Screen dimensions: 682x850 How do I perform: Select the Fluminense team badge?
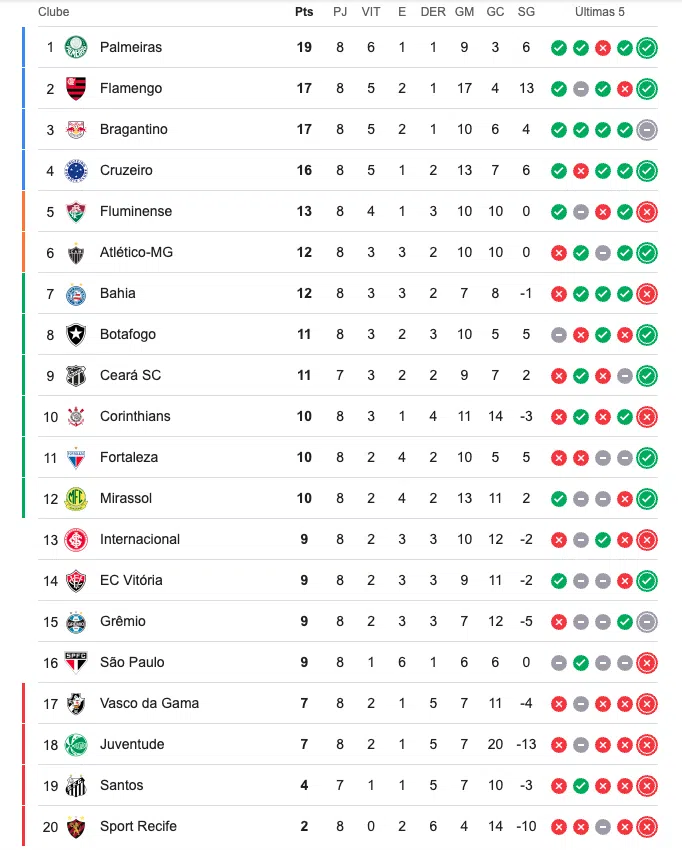(x=78, y=211)
